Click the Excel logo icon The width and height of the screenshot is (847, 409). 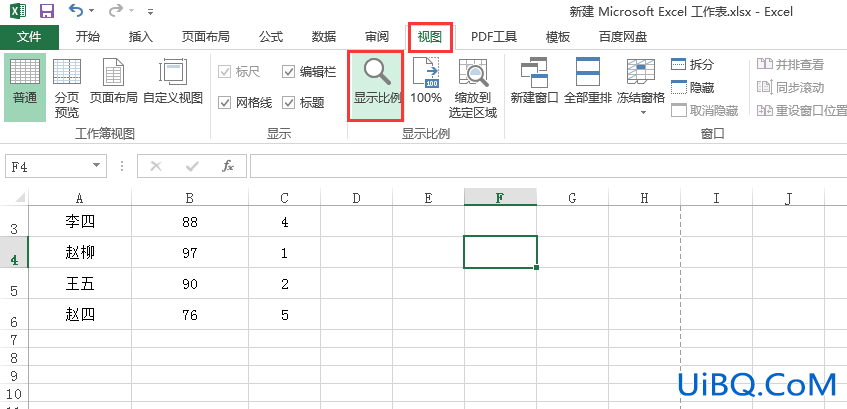(x=18, y=11)
